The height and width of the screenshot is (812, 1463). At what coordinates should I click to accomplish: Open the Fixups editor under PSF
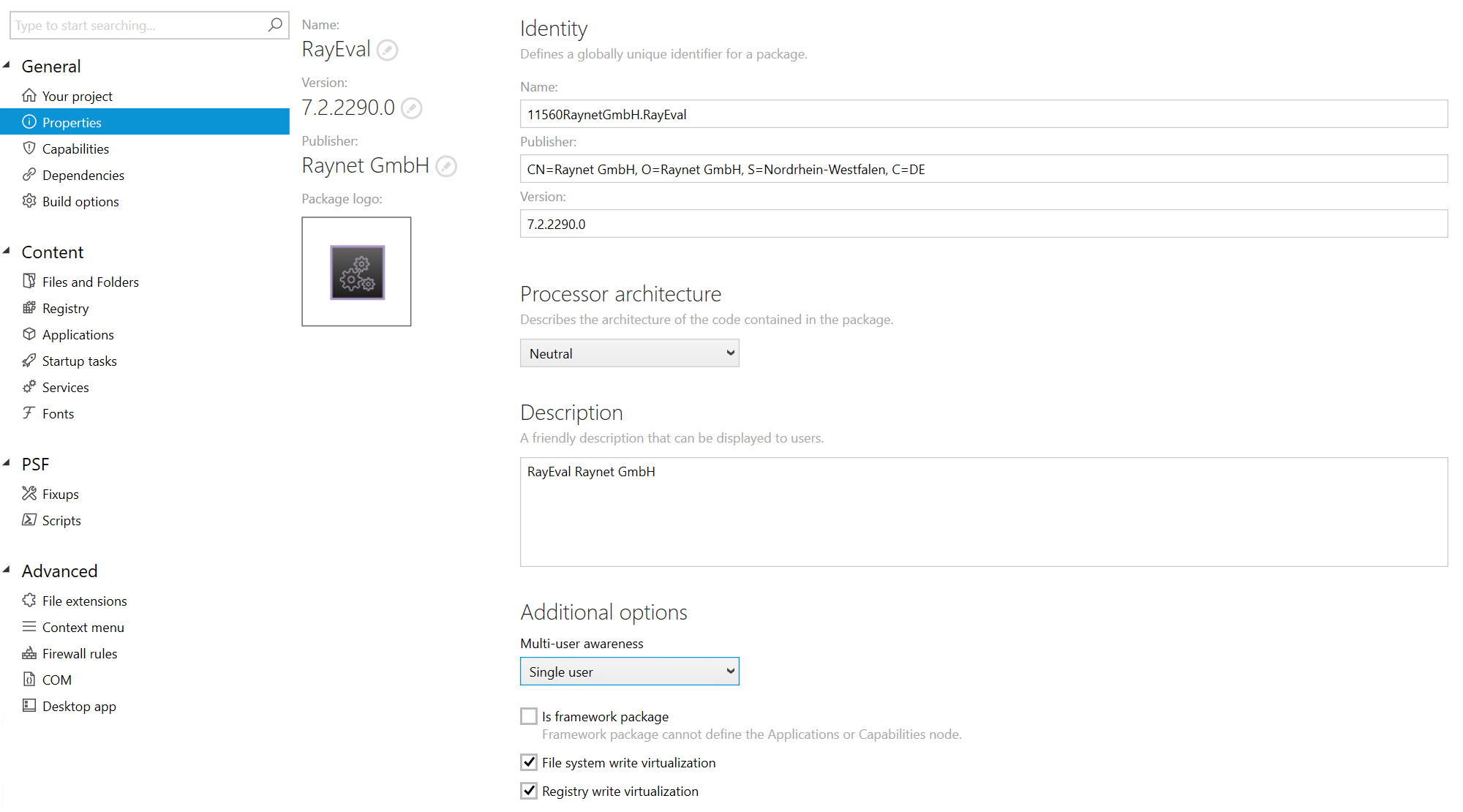click(60, 494)
